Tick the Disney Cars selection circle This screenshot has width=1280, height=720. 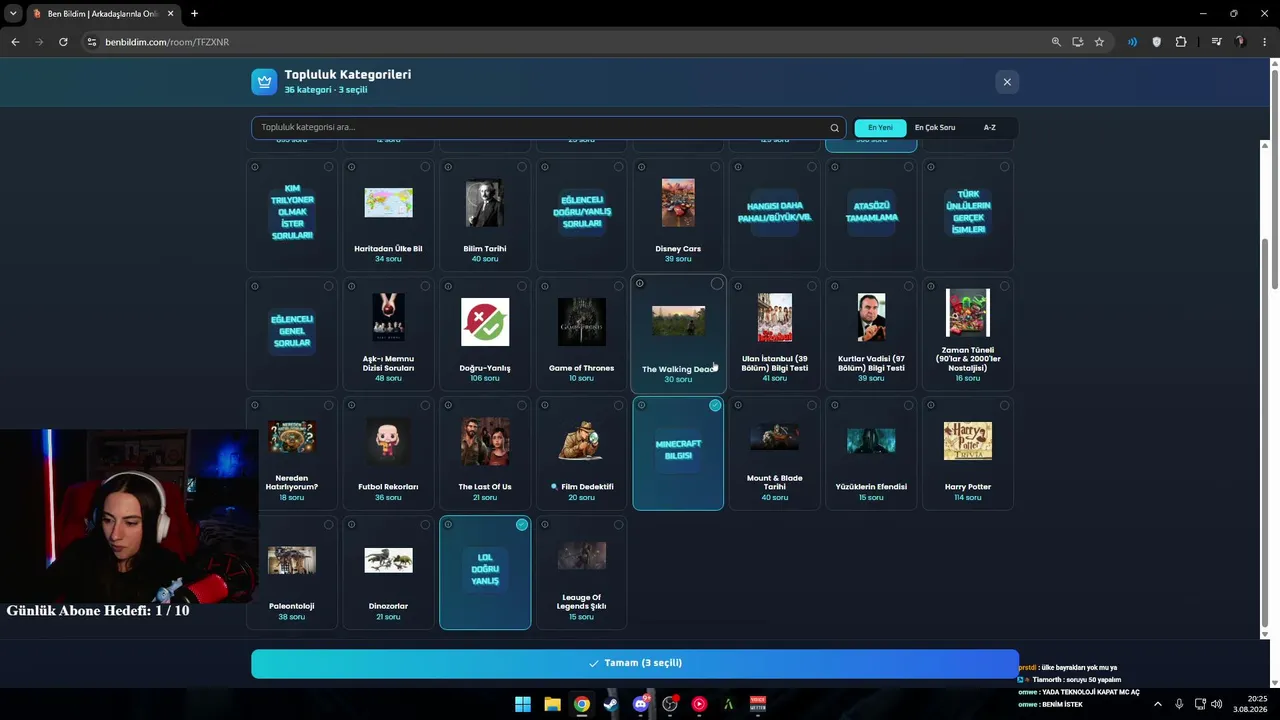pos(715,167)
